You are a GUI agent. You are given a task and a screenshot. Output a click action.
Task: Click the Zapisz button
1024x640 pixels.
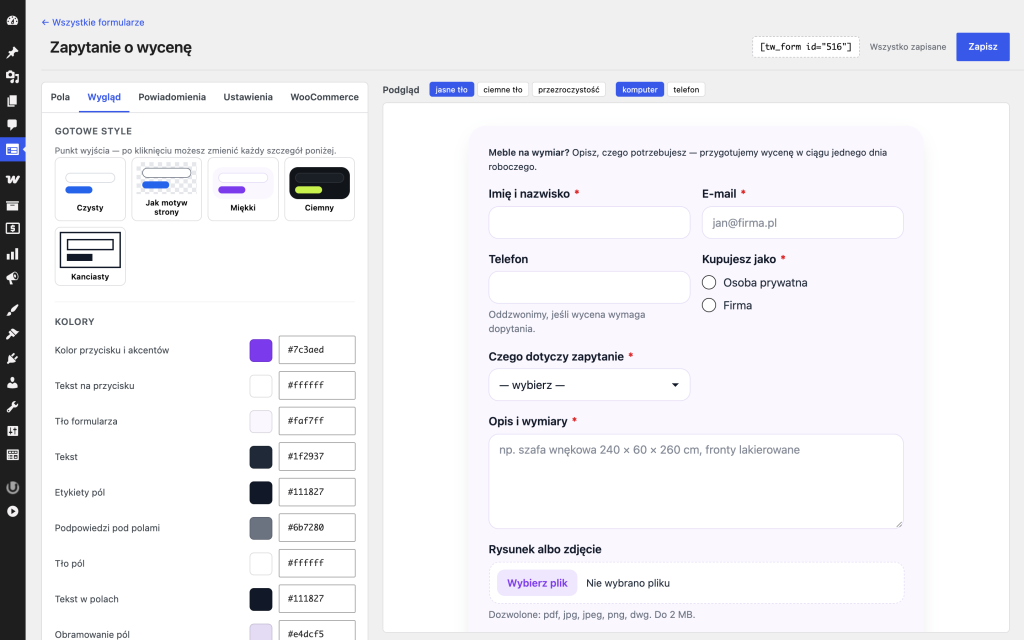tap(982, 46)
